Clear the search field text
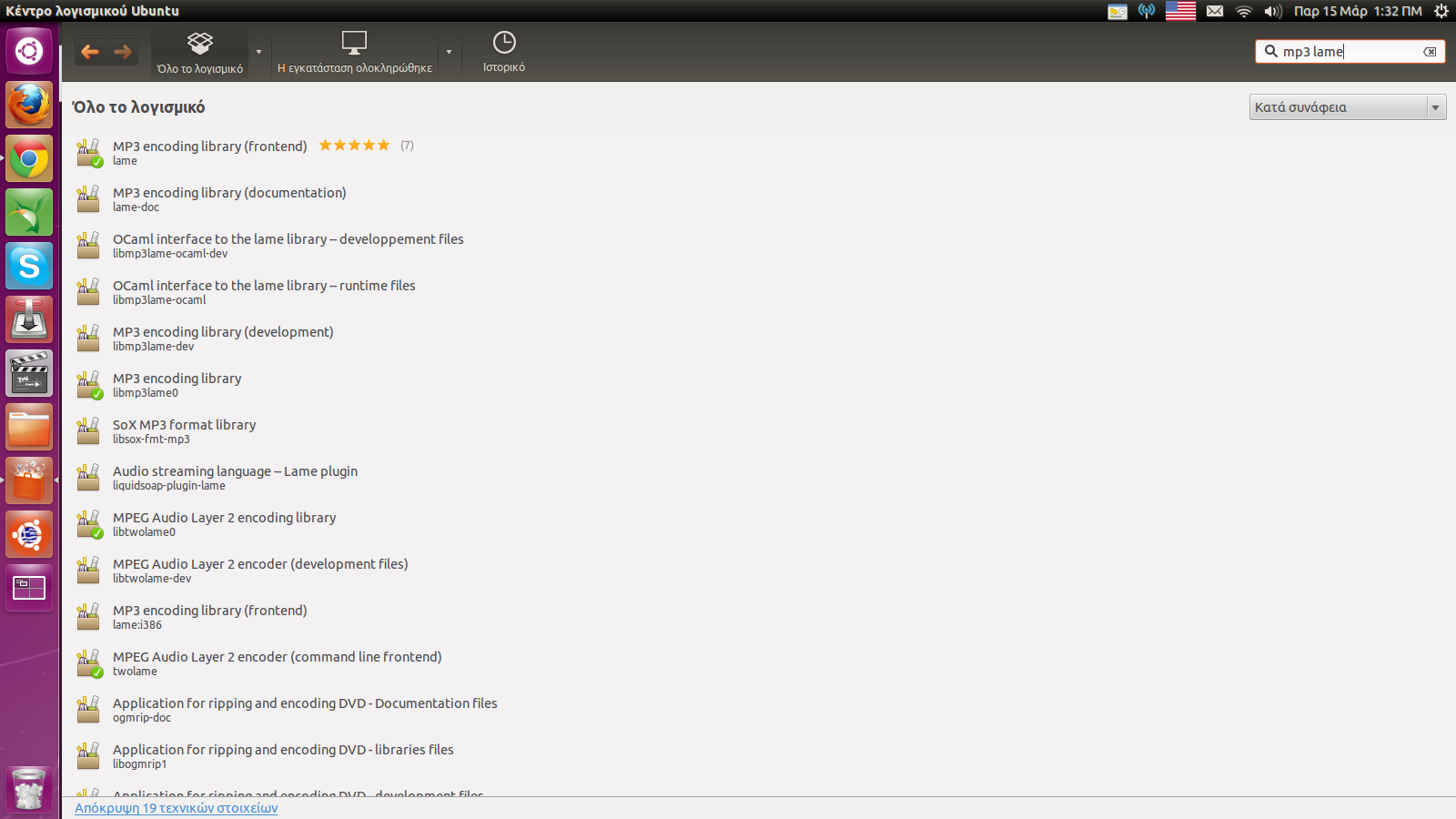The image size is (1456, 819). tap(1430, 52)
